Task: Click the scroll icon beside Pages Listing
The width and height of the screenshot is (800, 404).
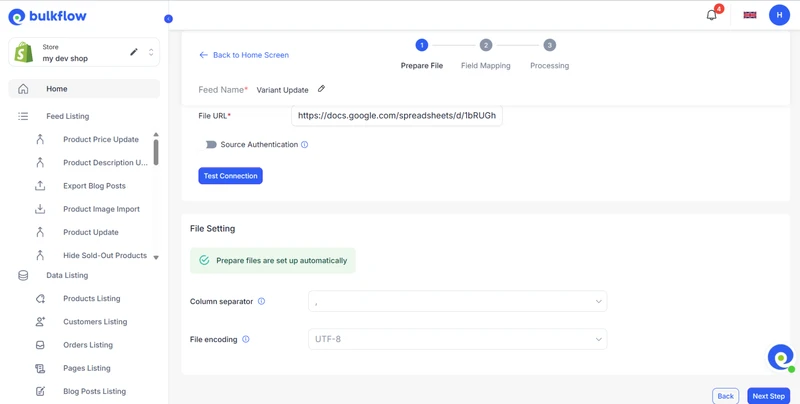Action: (40, 368)
